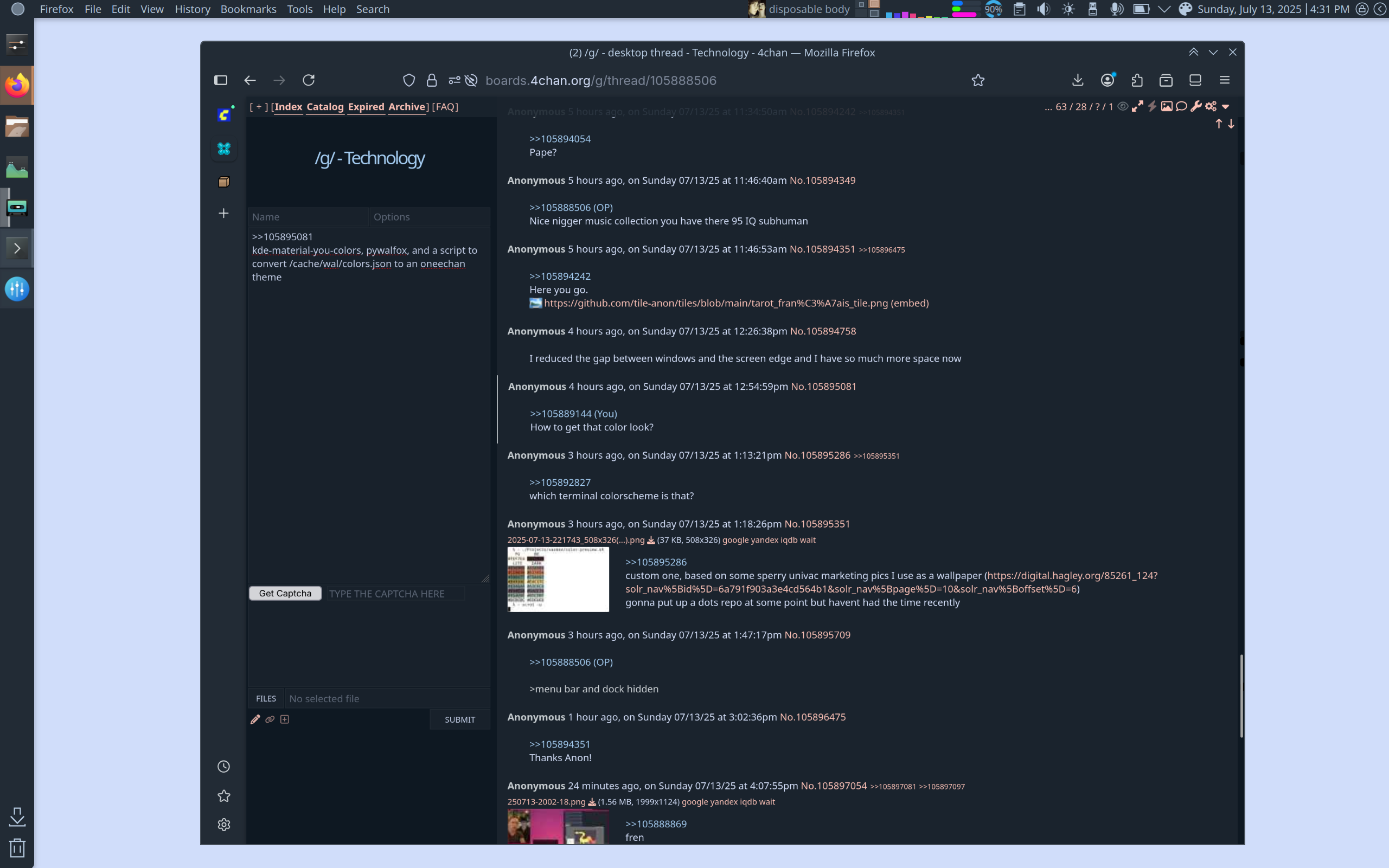
Task: Reload the 4chan thread page
Action: [309, 80]
